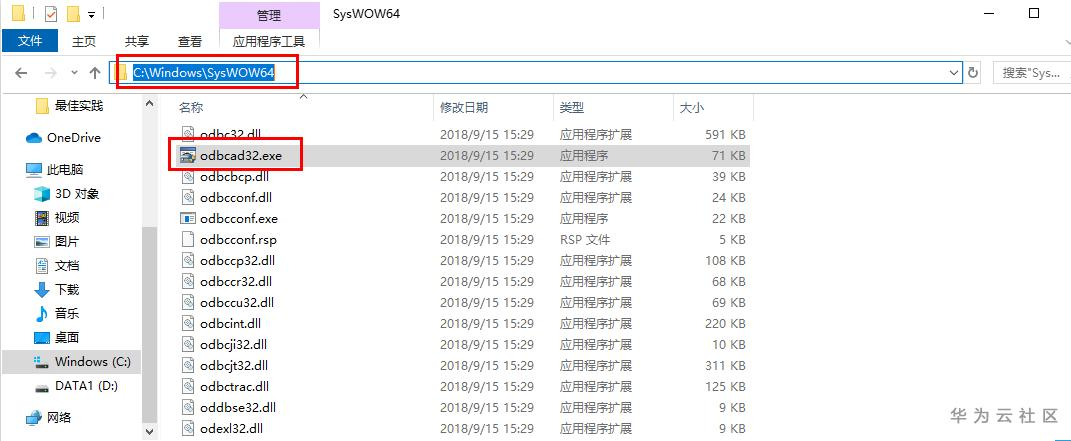Select the odbcint.dll file icon
Viewport: 1071px width, 441px height.
point(188,323)
